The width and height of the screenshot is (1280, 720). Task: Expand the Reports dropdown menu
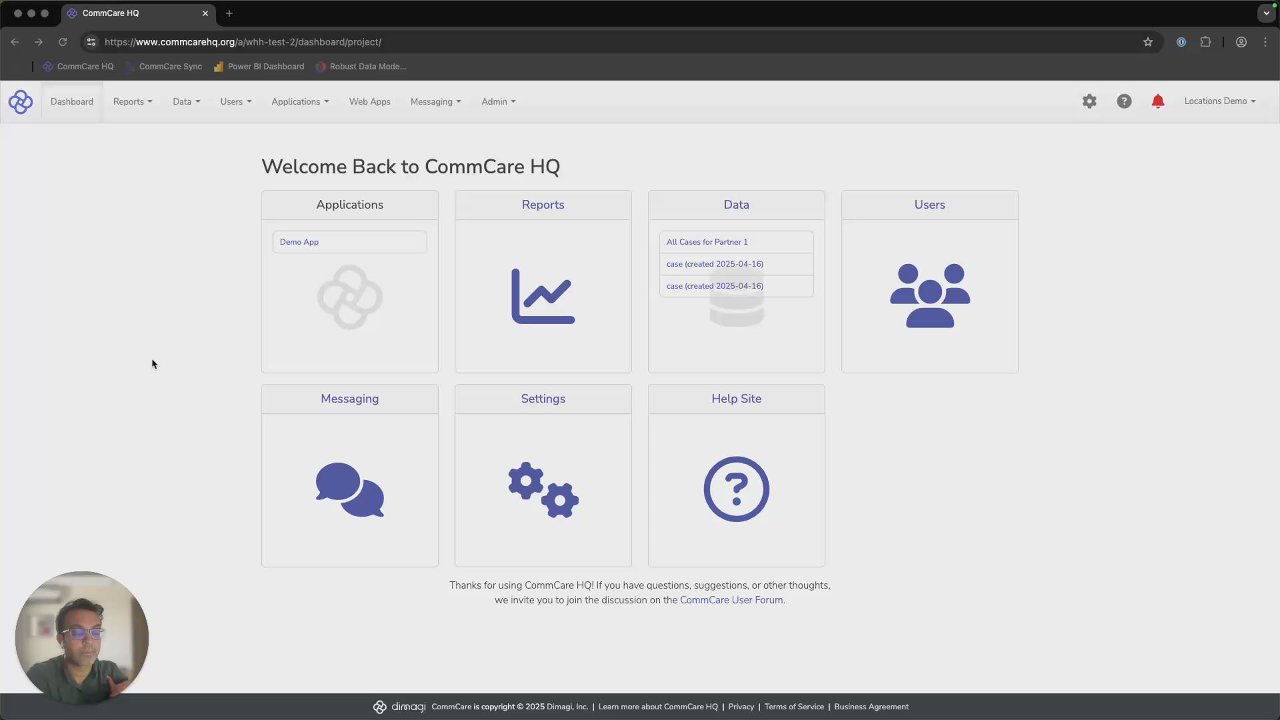(133, 101)
